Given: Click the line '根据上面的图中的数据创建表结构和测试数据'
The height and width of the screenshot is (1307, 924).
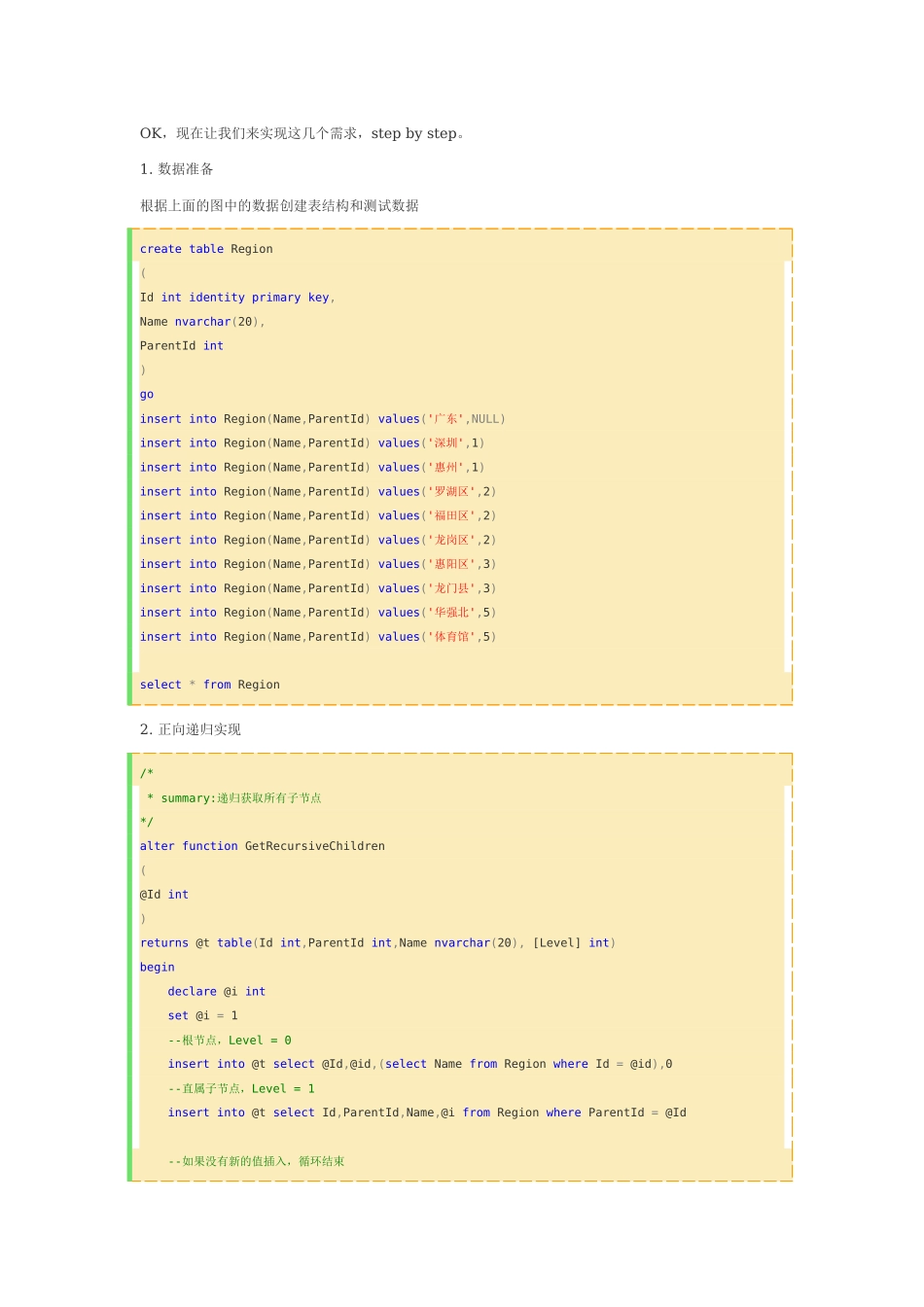Looking at the screenshot, I should click(x=279, y=205).
